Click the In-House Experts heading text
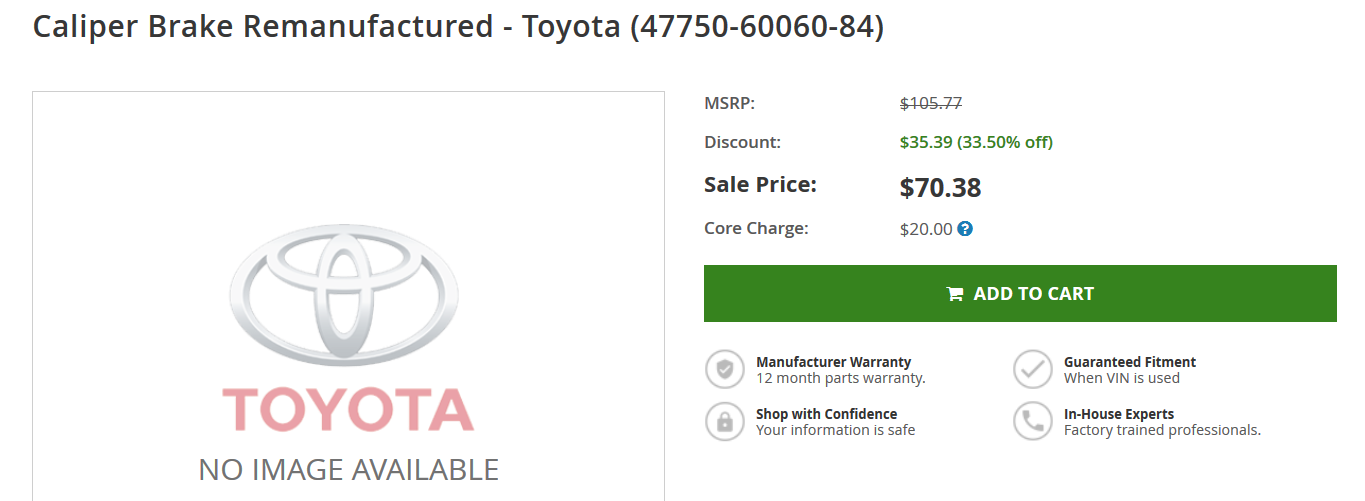 point(1119,414)
